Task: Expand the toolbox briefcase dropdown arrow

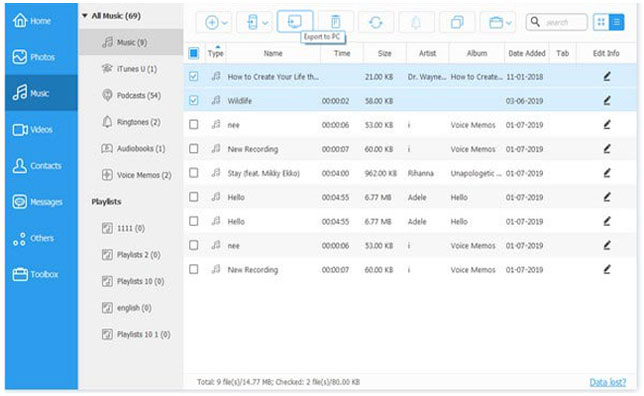Action: pyautogui.click(x=509, y=23)
